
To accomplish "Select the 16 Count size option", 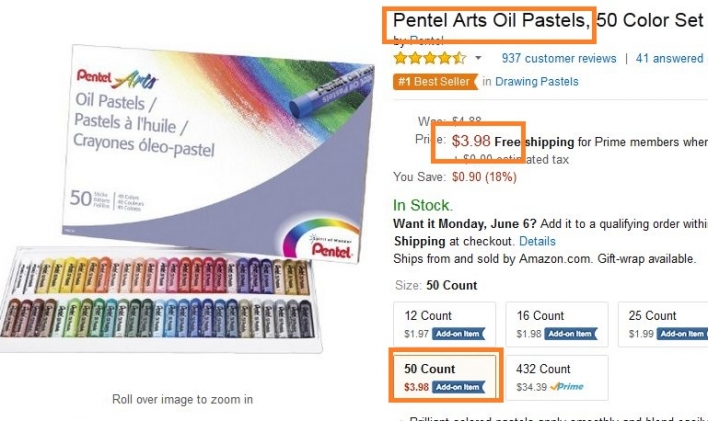I will [x=557, y=324].
